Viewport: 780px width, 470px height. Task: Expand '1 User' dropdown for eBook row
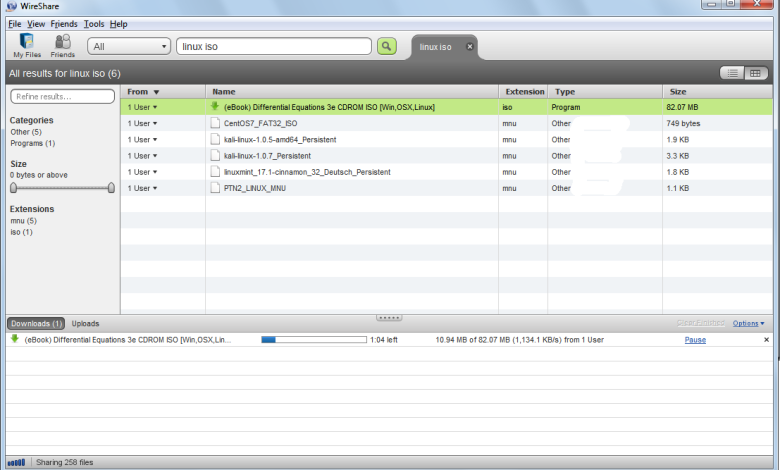pyautogui.click(x=142, y=107)
